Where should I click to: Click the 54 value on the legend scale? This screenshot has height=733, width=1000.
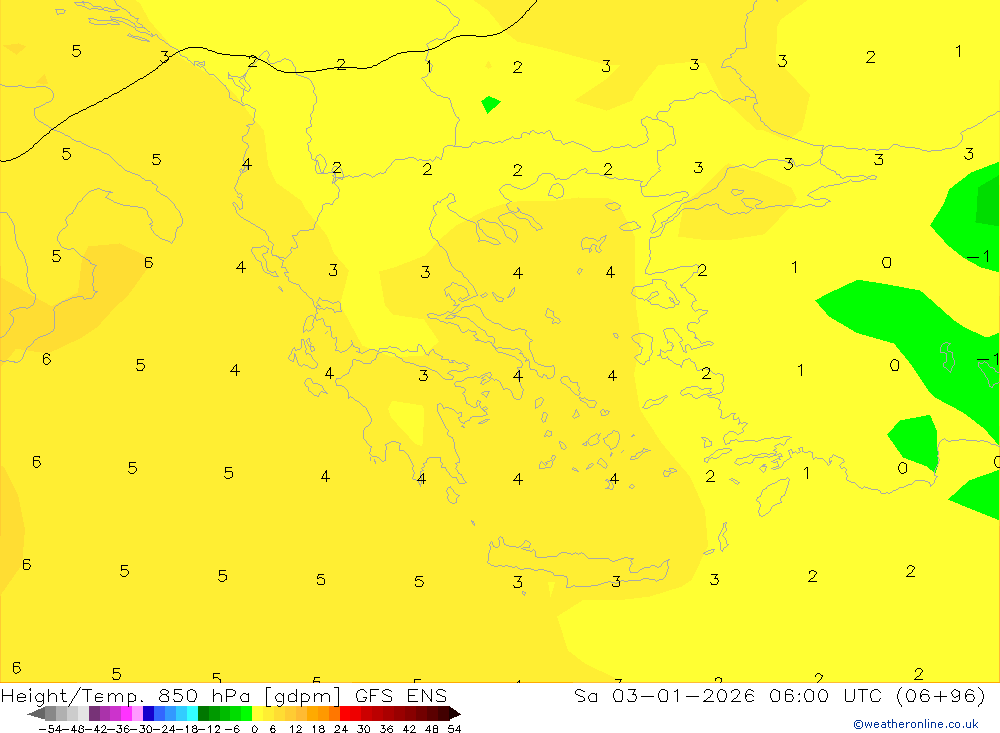coord(454,729)
